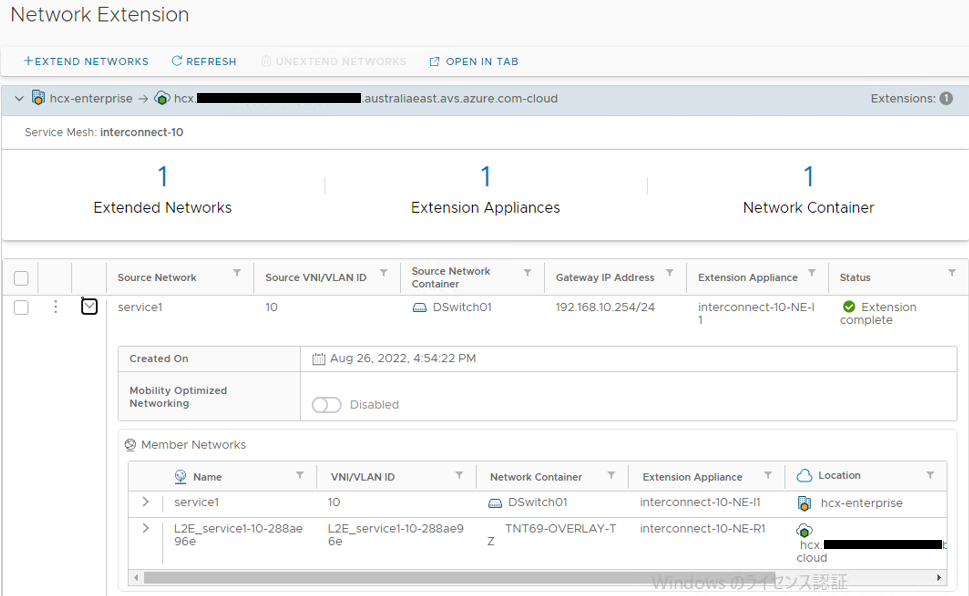Expand the L2E_service1-10-288ae96e member row
Image resolution: width=969 pixels, height=596 pixels.
(145, 528)
